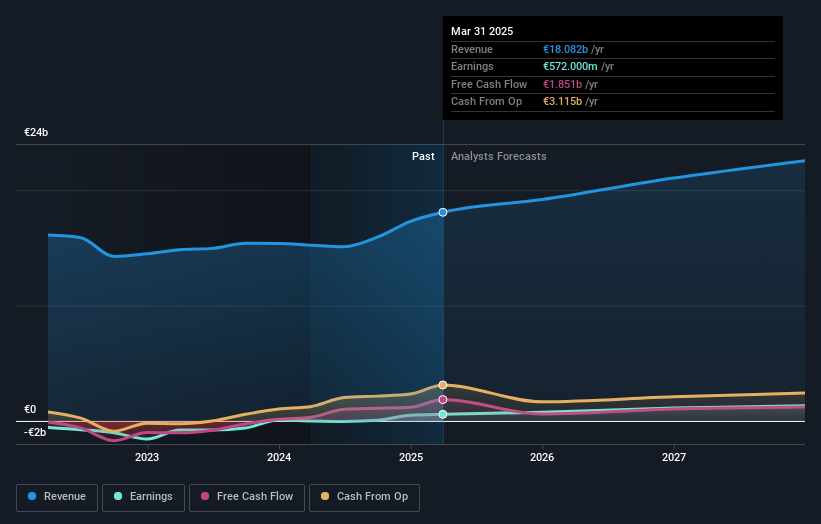Click the €3.115b cash from op value
The image size is (821, 524).
pos(562,102)
